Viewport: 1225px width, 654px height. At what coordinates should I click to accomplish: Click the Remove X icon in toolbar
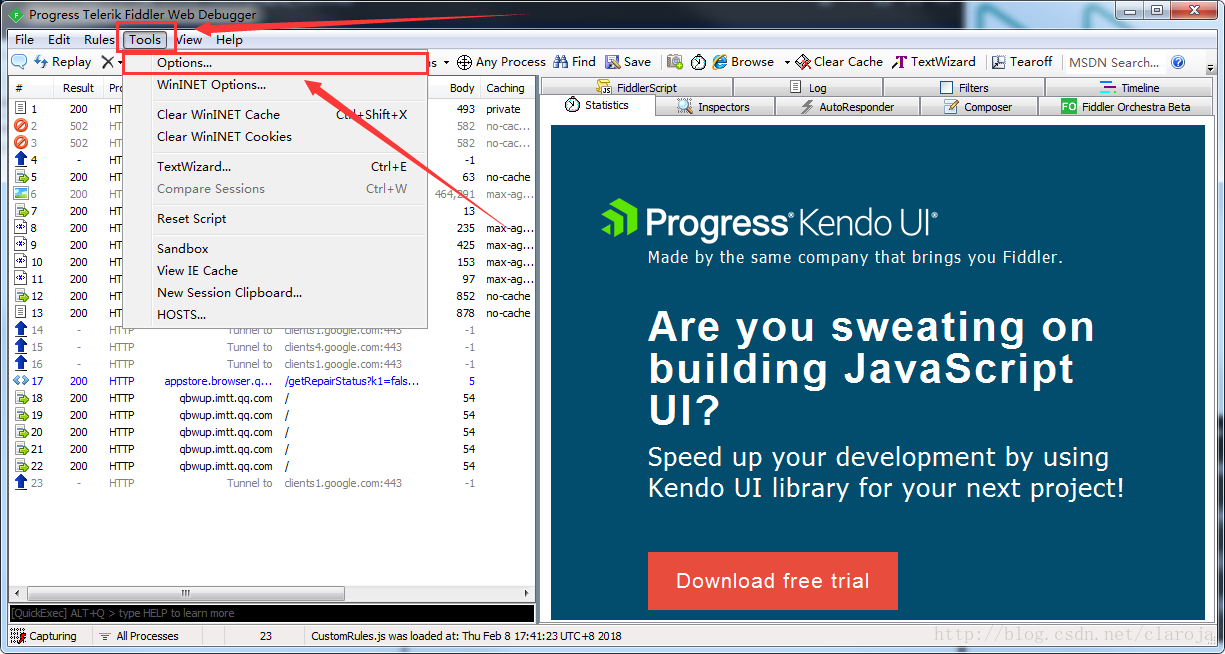tap(108, 62)
